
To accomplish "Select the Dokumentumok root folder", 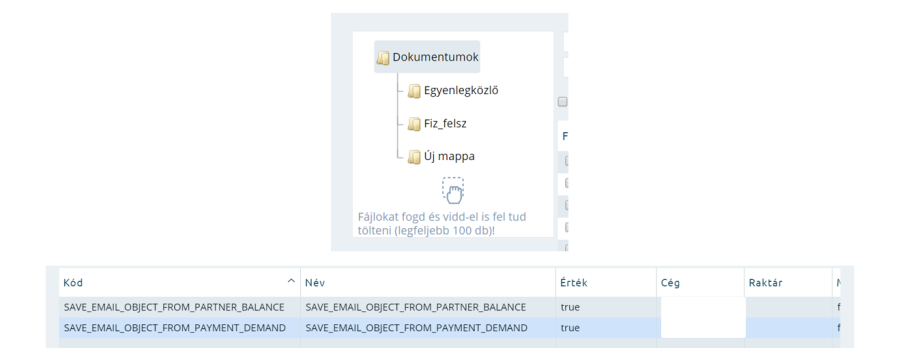I will click(x=427, y=57).
